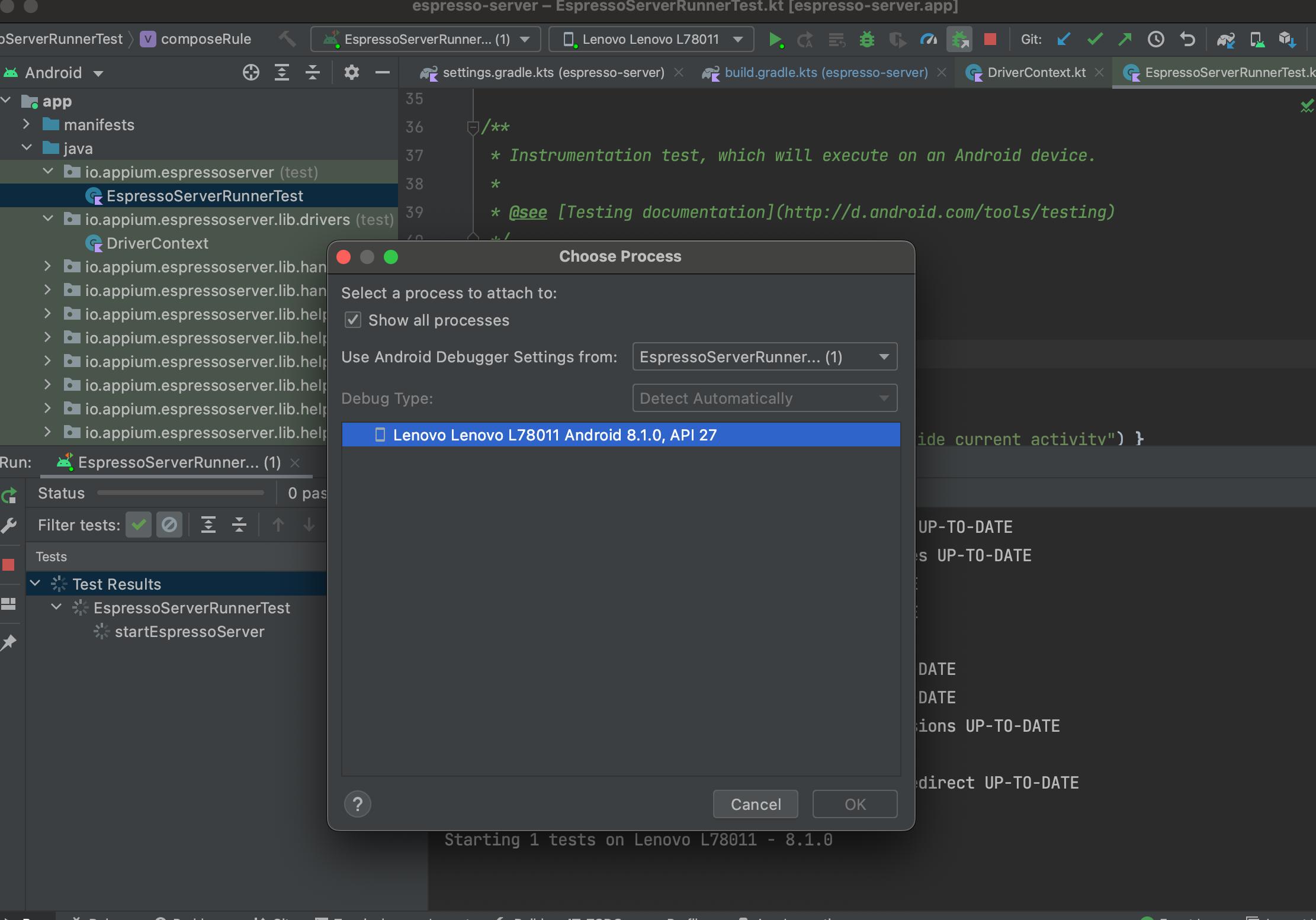Stop the running test with the red square

[989, 39]
